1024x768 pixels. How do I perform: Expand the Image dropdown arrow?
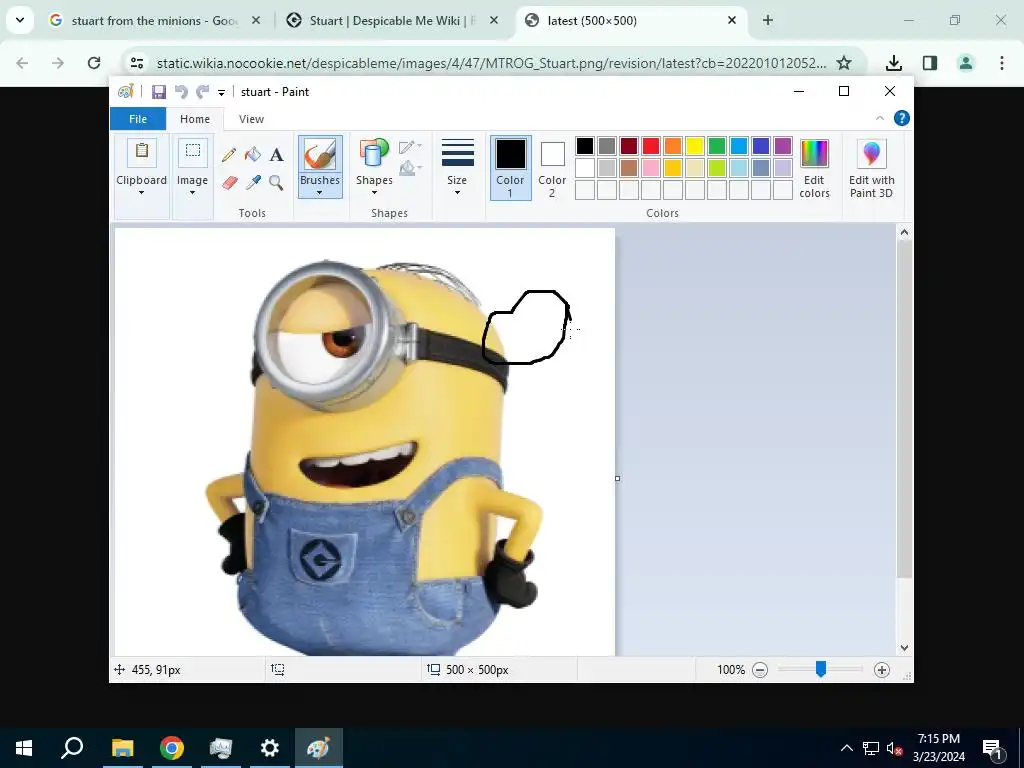coord(193,193)
